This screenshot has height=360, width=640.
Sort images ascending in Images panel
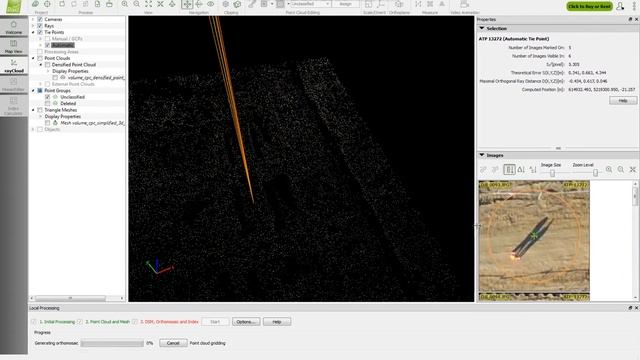point(521,169)
